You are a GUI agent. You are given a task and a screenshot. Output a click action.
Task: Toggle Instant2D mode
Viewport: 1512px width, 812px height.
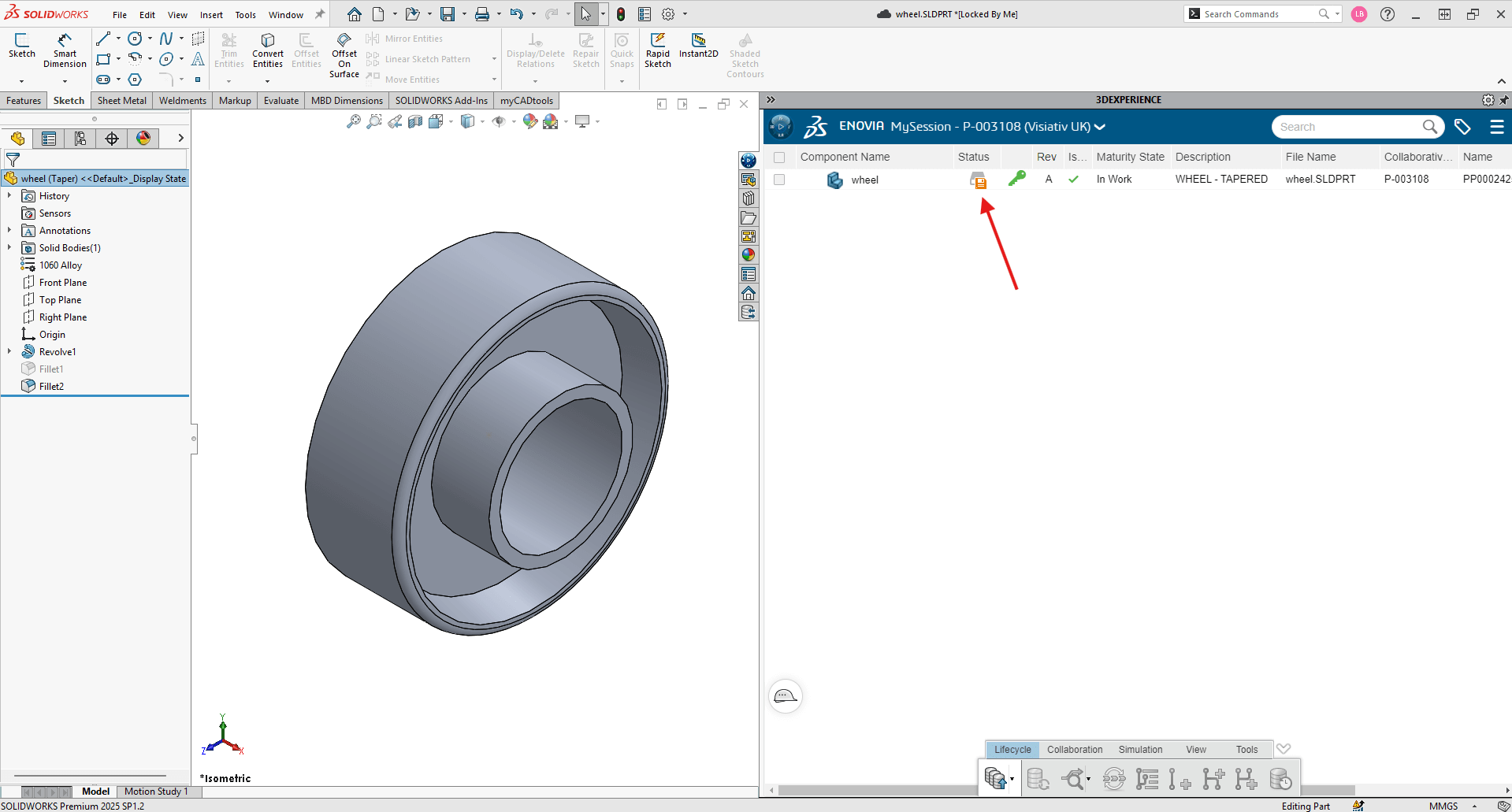698,49
